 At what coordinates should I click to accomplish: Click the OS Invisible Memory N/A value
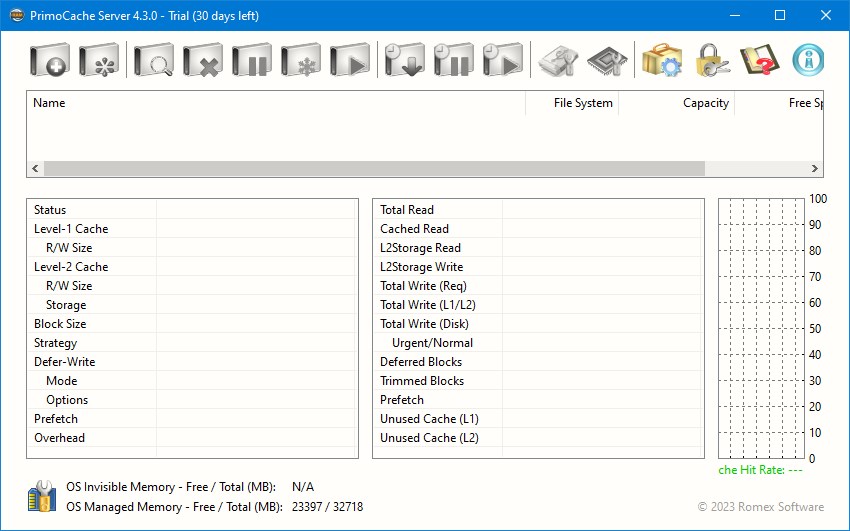click(303, 487)
